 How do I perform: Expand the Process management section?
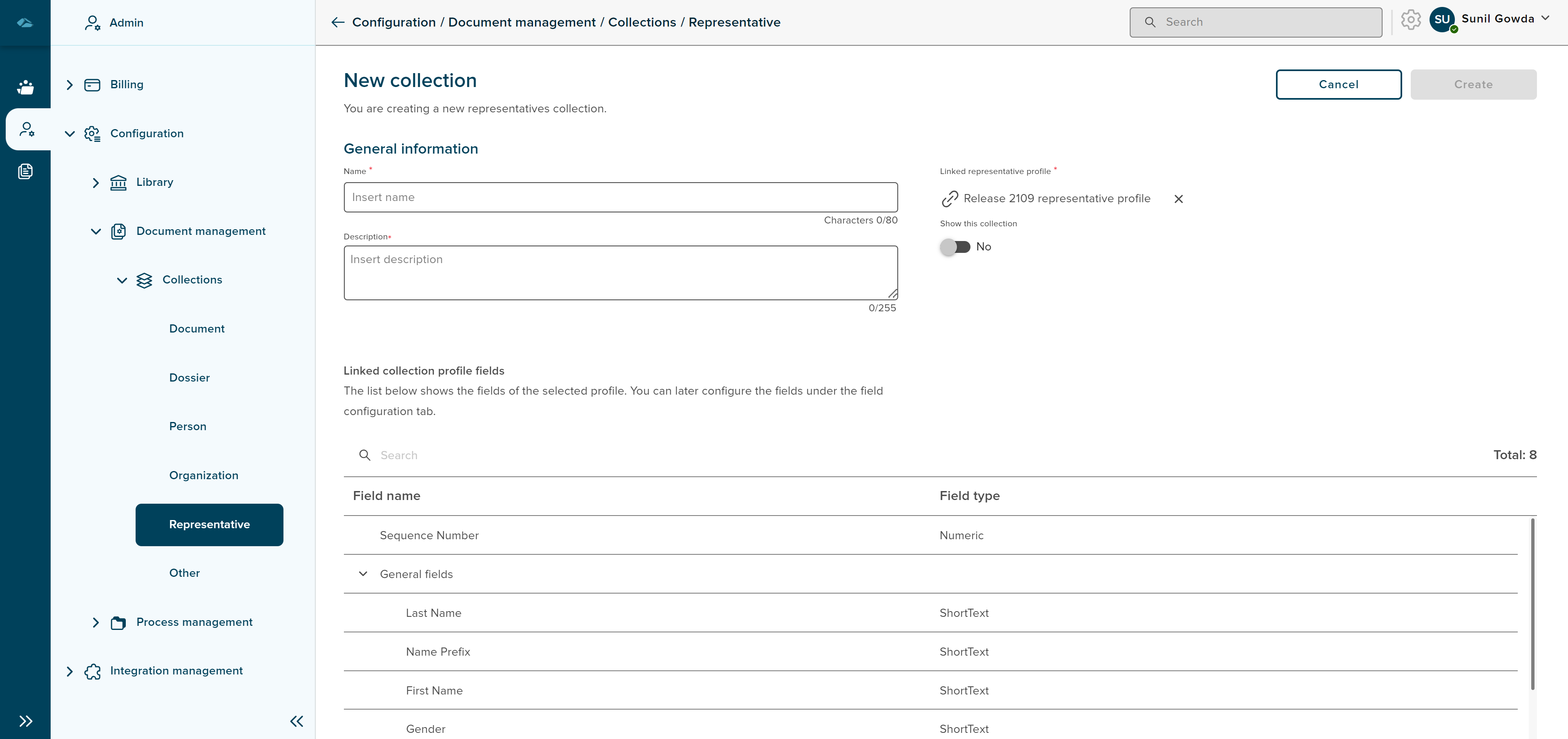pyautogui.click(x=96, y=622)
